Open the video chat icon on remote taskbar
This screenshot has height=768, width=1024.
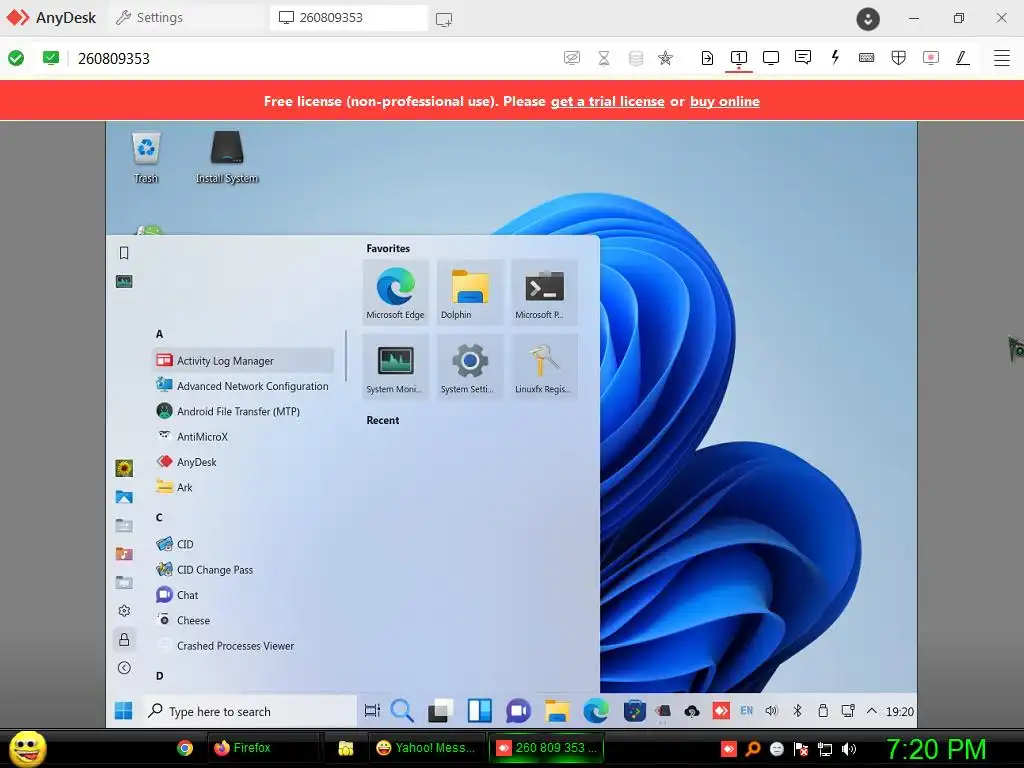tap(519, 711)
